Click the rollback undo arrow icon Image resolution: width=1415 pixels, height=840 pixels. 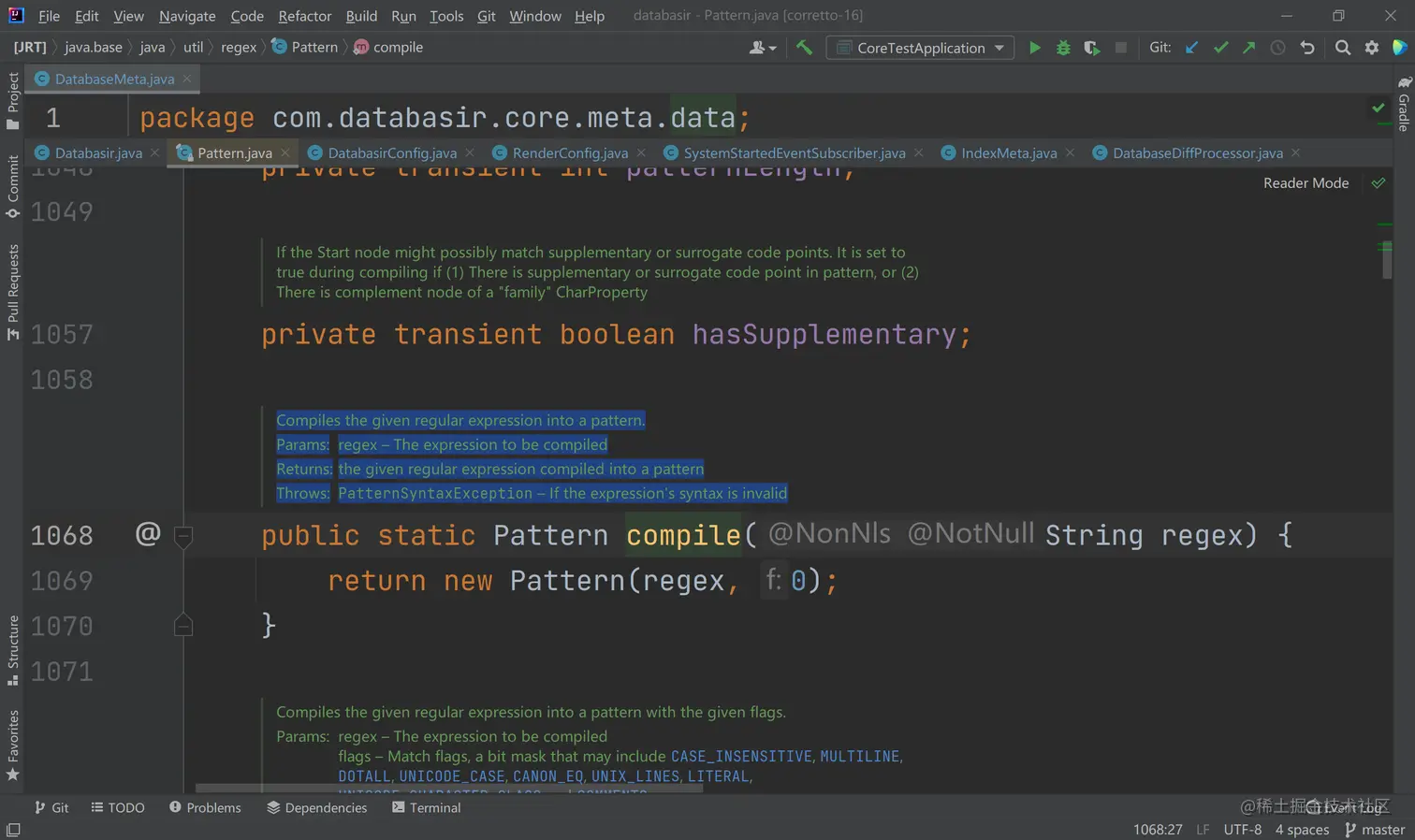tap(1307, 48)
